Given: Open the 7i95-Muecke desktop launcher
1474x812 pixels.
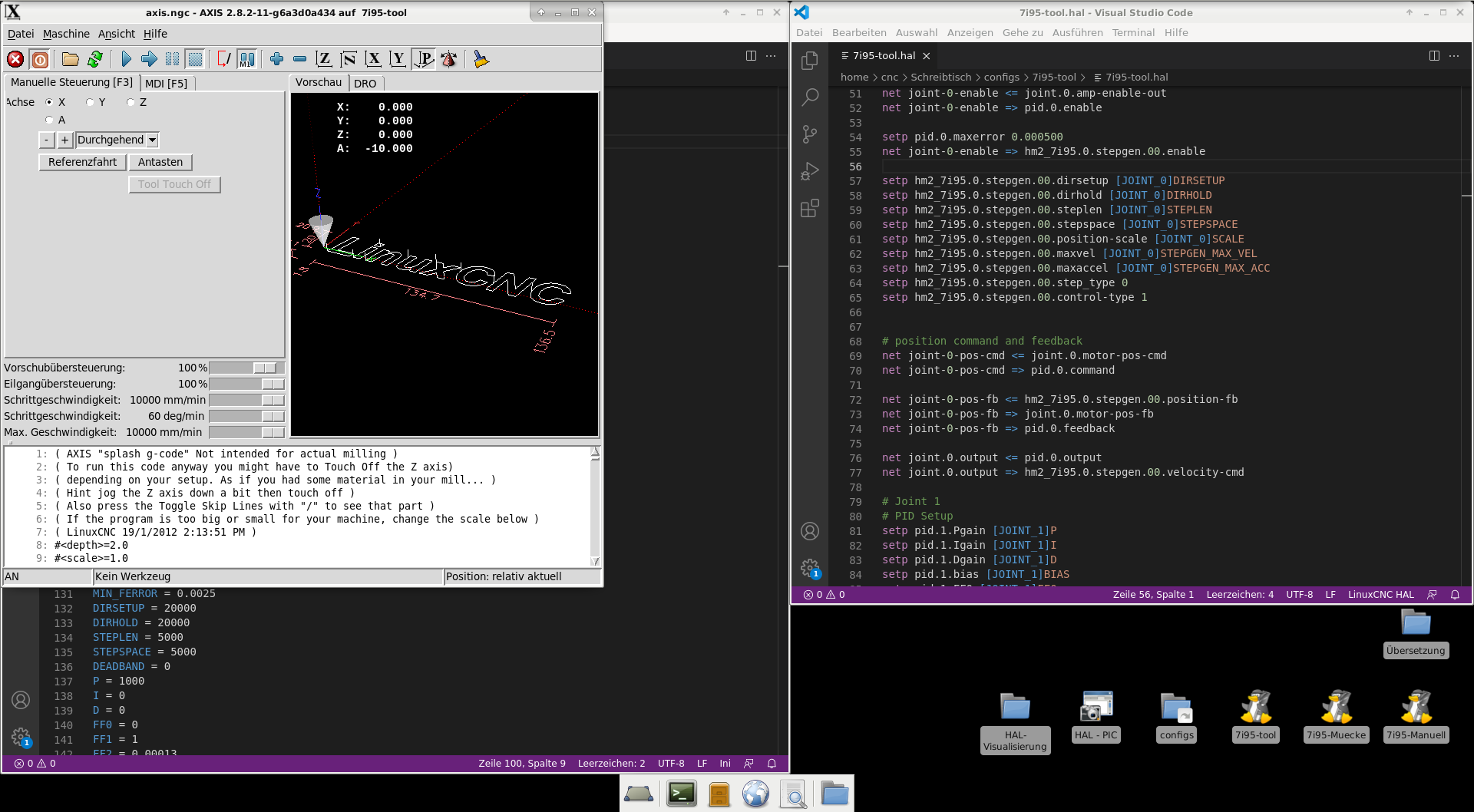Looking at the screenshot, I should 1336,715.
